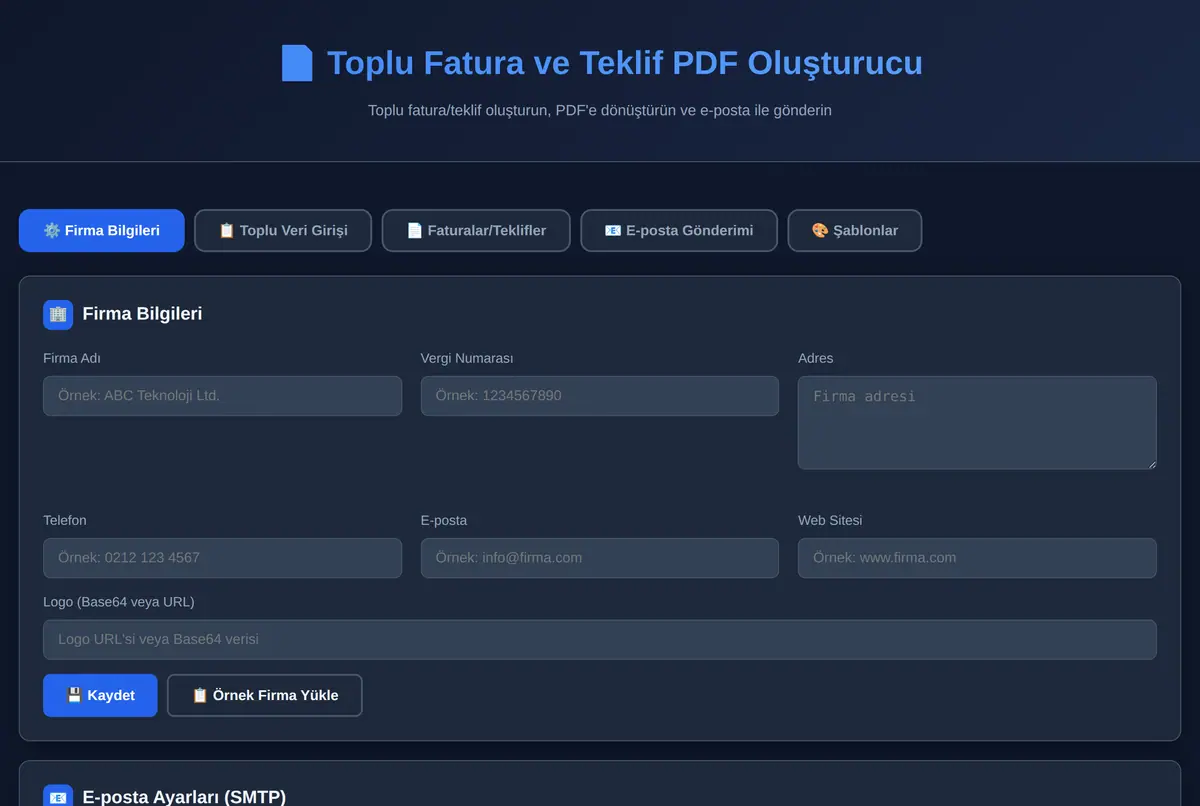Viewport: 1200px width, 806px height.
Task: Select the Adres text area
Action: (977, 423)
